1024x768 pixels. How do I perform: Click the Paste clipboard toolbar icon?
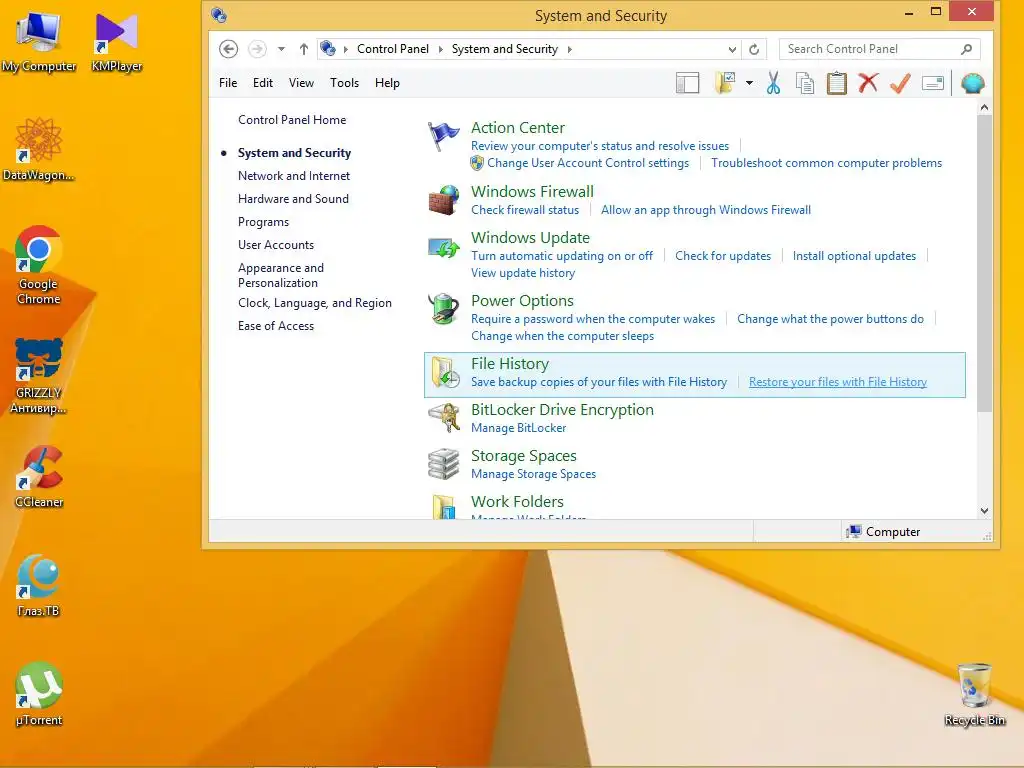[837, 84]
